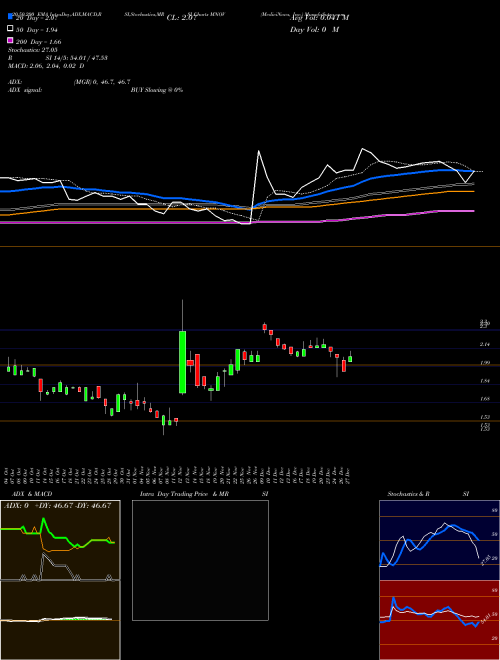The image size is (500, 660).
Task: Select the '200 Day = 1.66' label
Action: click(38, 42)
